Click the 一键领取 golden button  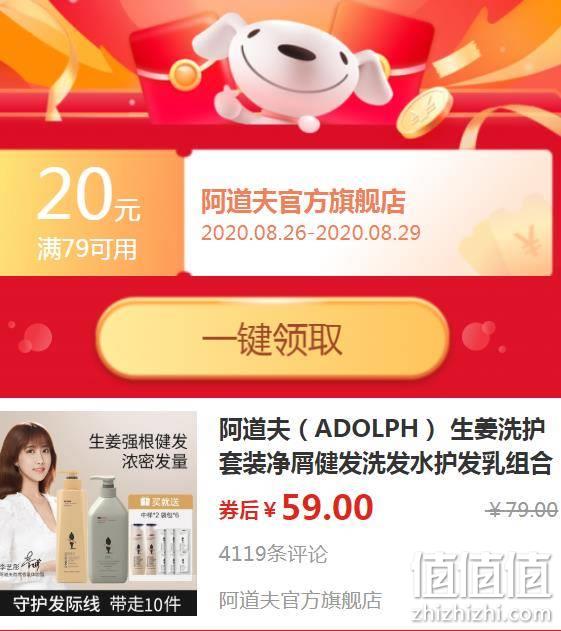point(272,339)
